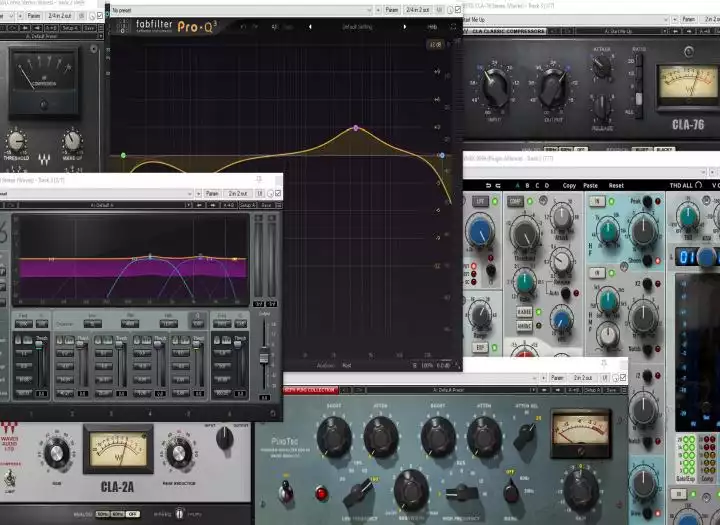Open preset dropdown in multiband compressor window
The height and width of the screenshot is (525, 720).
96,193
